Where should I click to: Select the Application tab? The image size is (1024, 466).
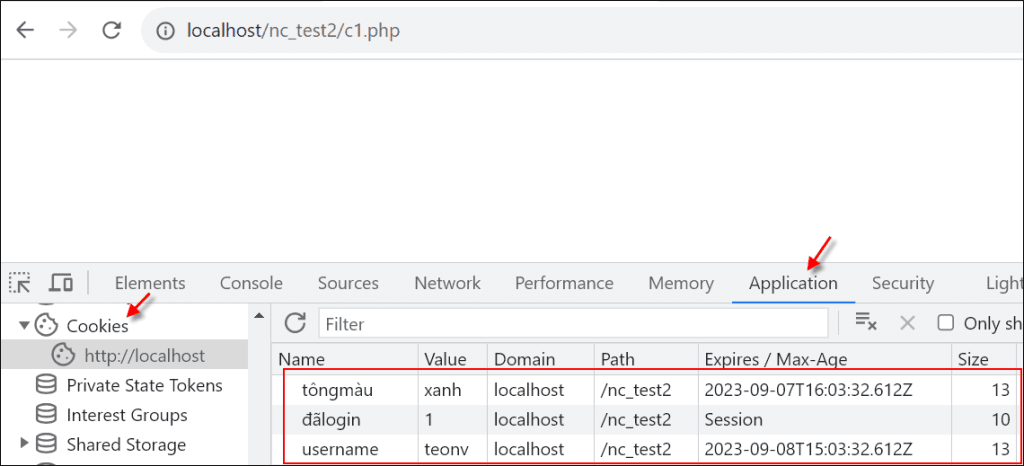click(x=793, y=283)
